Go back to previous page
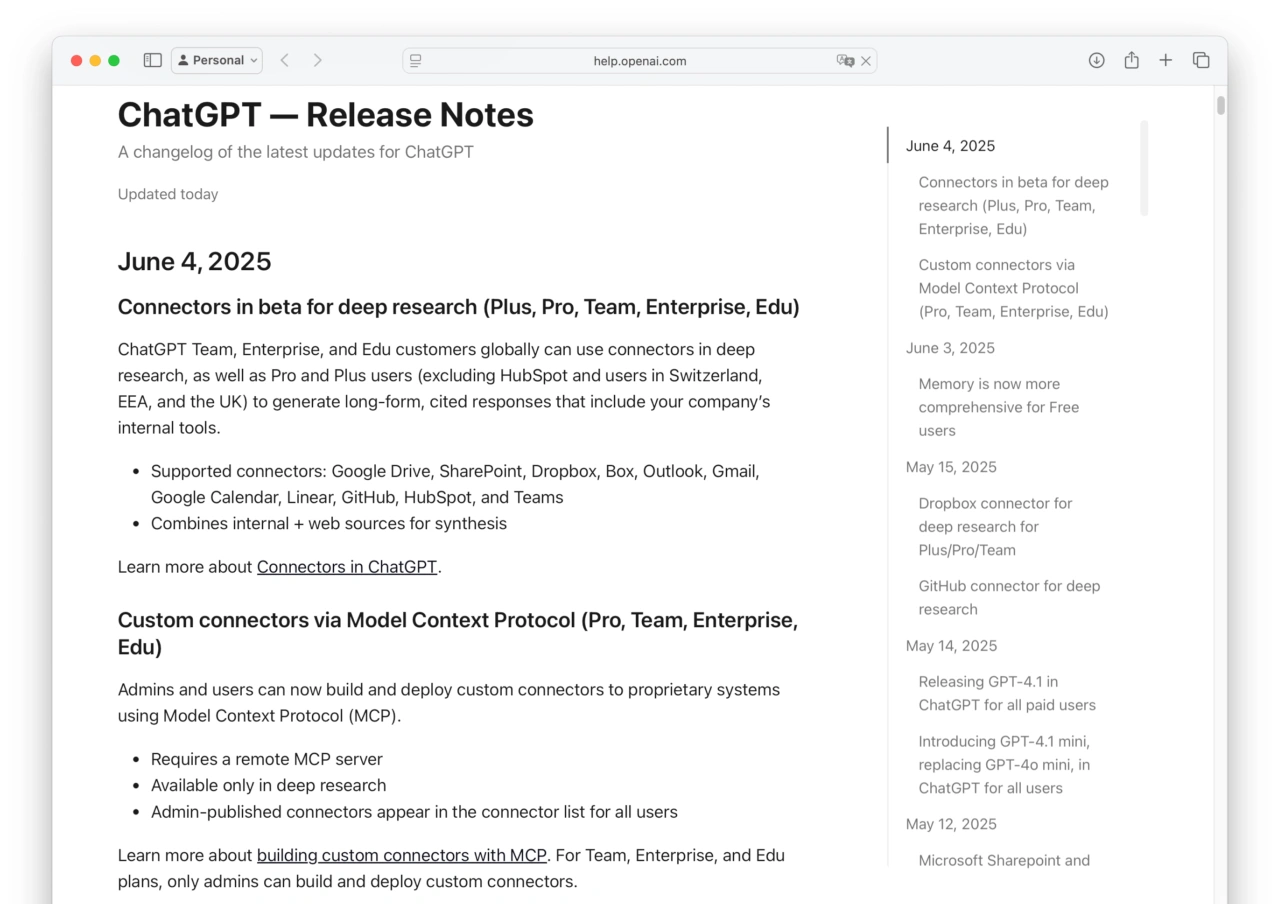The height and width of the screenshot is (904, 1280). coord(285,60)
